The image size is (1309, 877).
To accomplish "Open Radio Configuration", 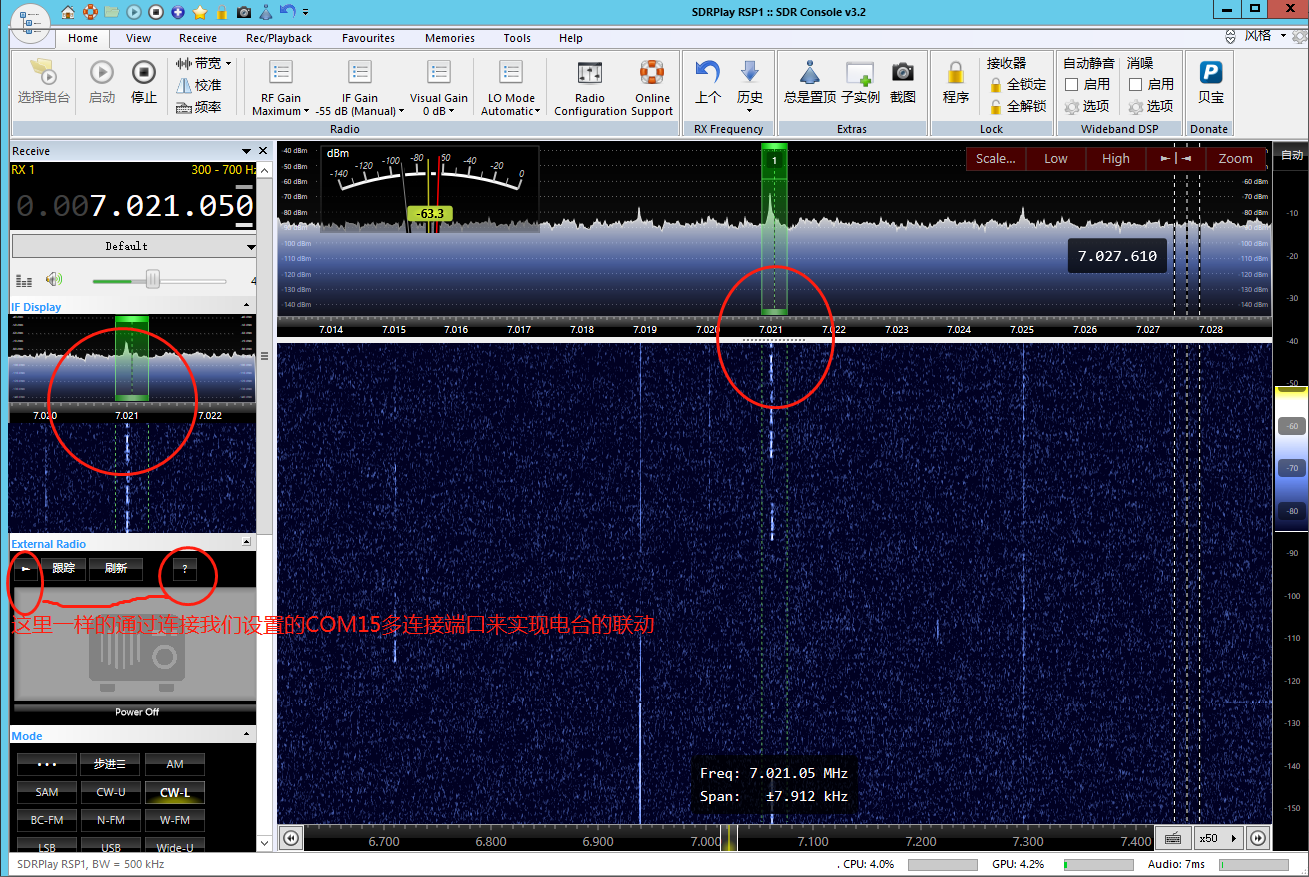I will click(x=590, y=88).
